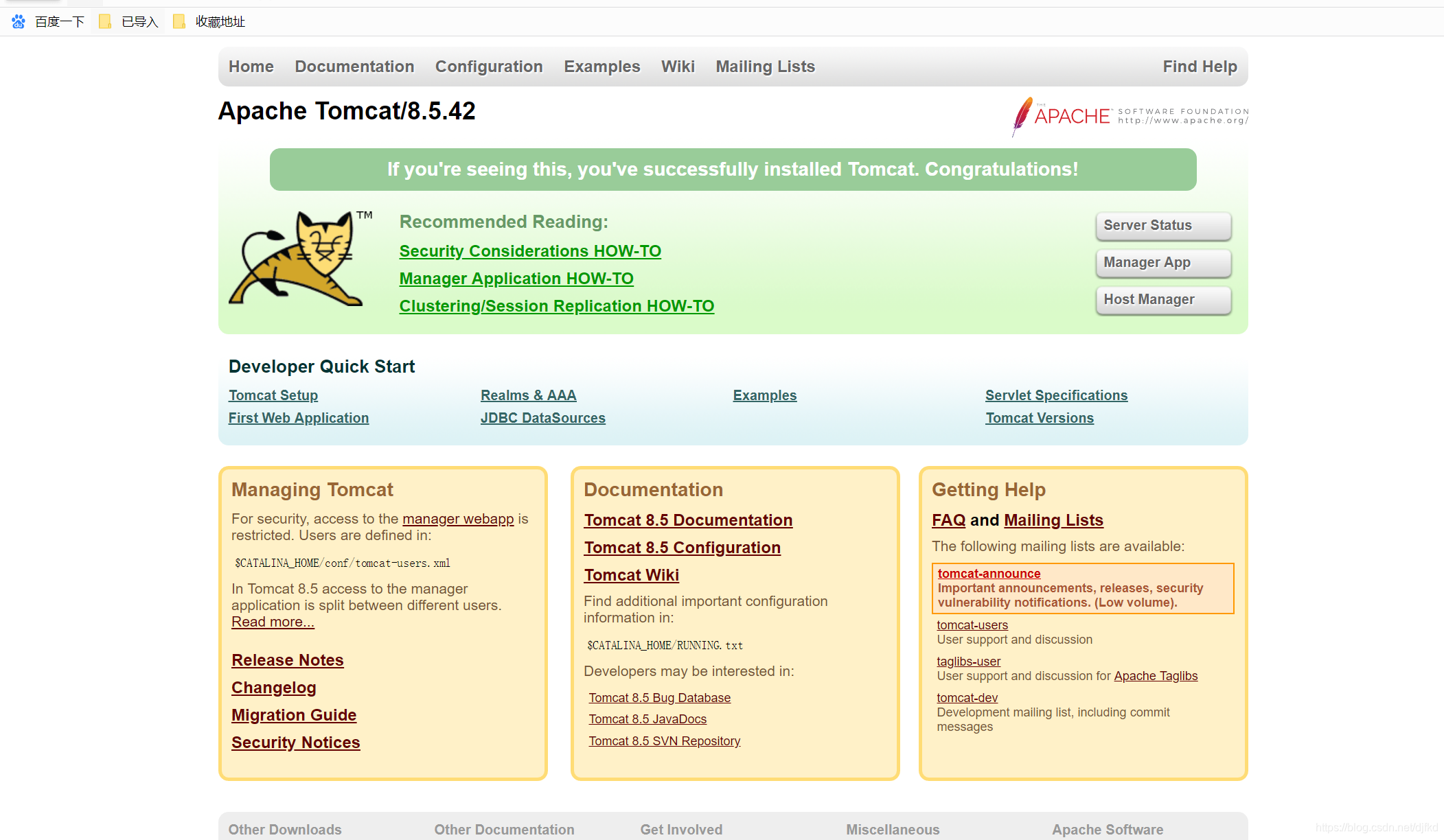Open Tomcat 8.5 JavaDocs link
The height and width of the screenshot is (840, 1444).
pos(647,719)
